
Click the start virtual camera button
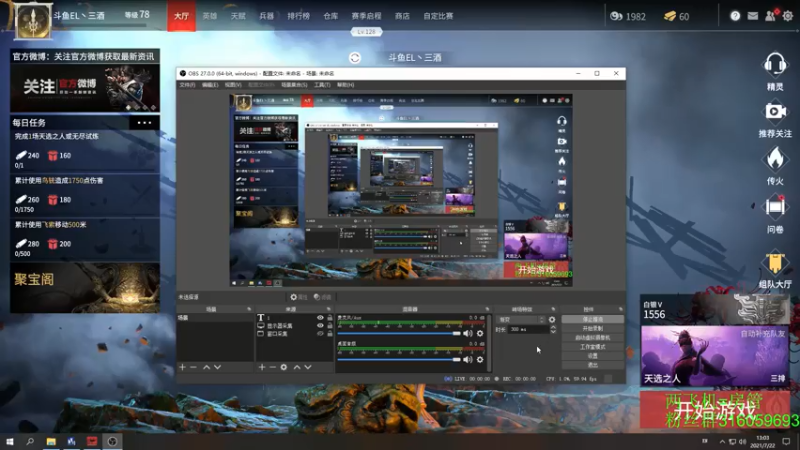pyautogui.click(x=592, y=338)
